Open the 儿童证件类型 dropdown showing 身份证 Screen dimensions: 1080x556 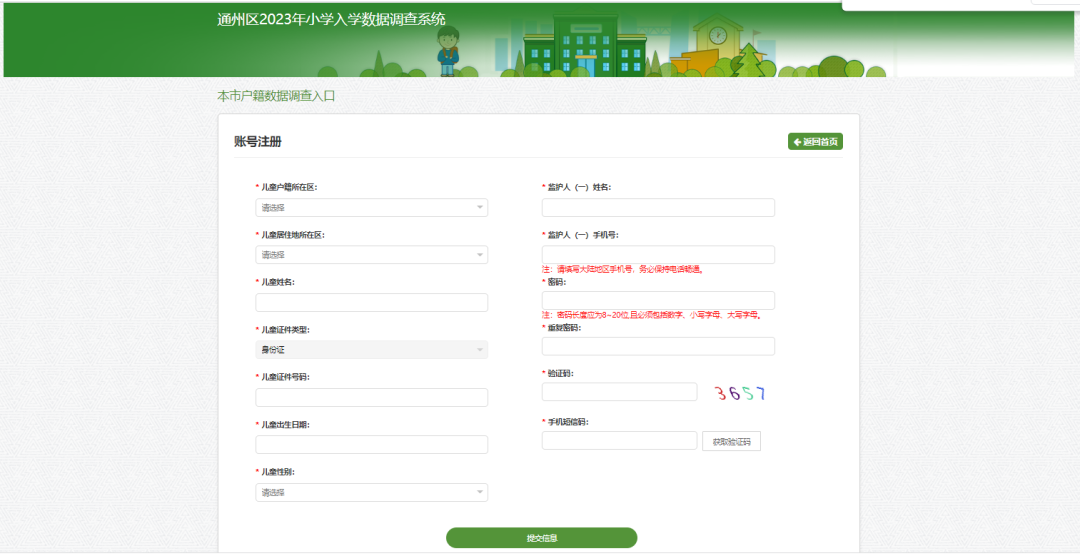371,350
